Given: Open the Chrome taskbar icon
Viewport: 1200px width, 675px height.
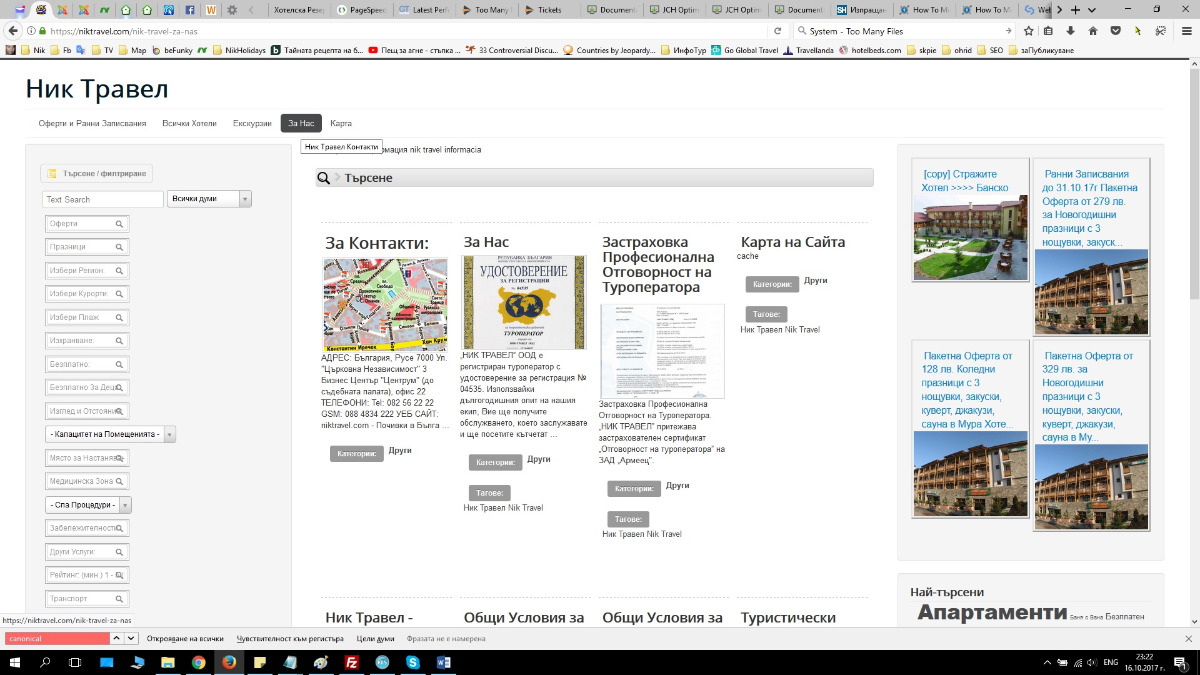Looking at the screenshot, I should point(198,662).
